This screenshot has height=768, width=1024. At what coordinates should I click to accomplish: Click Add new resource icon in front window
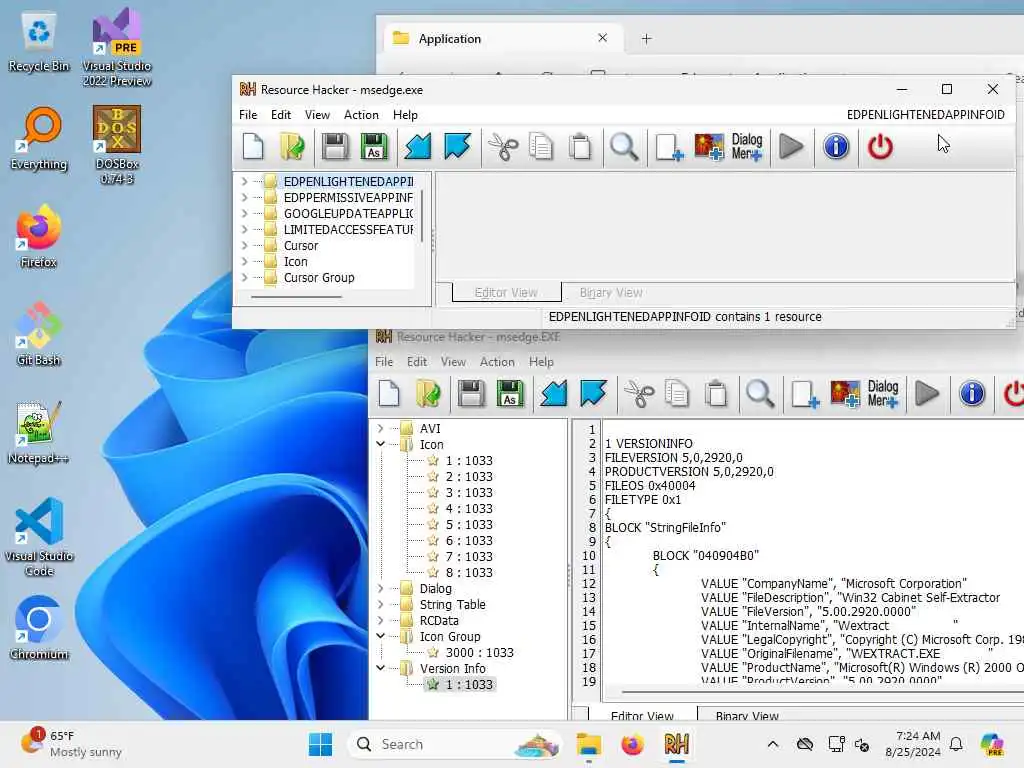click(669, 146)
